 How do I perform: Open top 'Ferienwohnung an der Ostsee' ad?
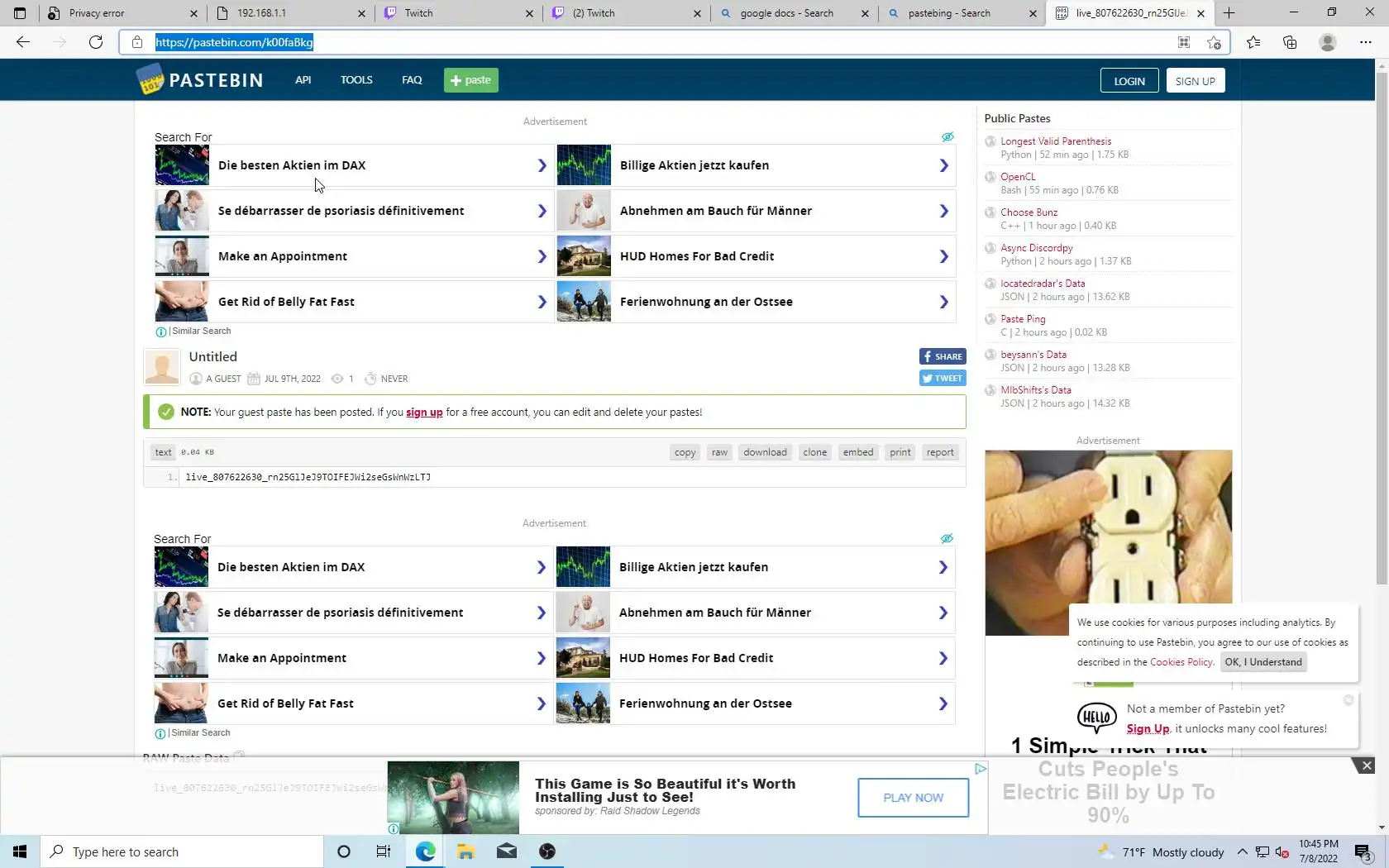756,302
